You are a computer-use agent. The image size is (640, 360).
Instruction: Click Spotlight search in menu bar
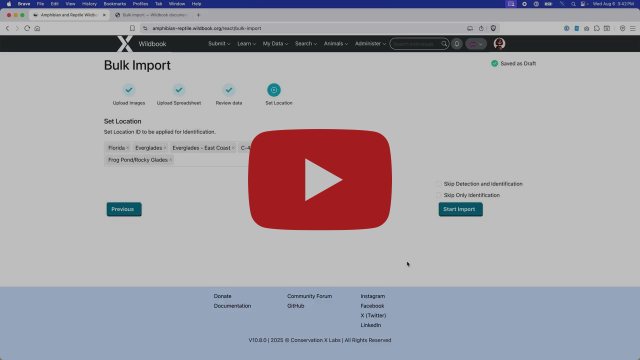(x=573, y=4)
